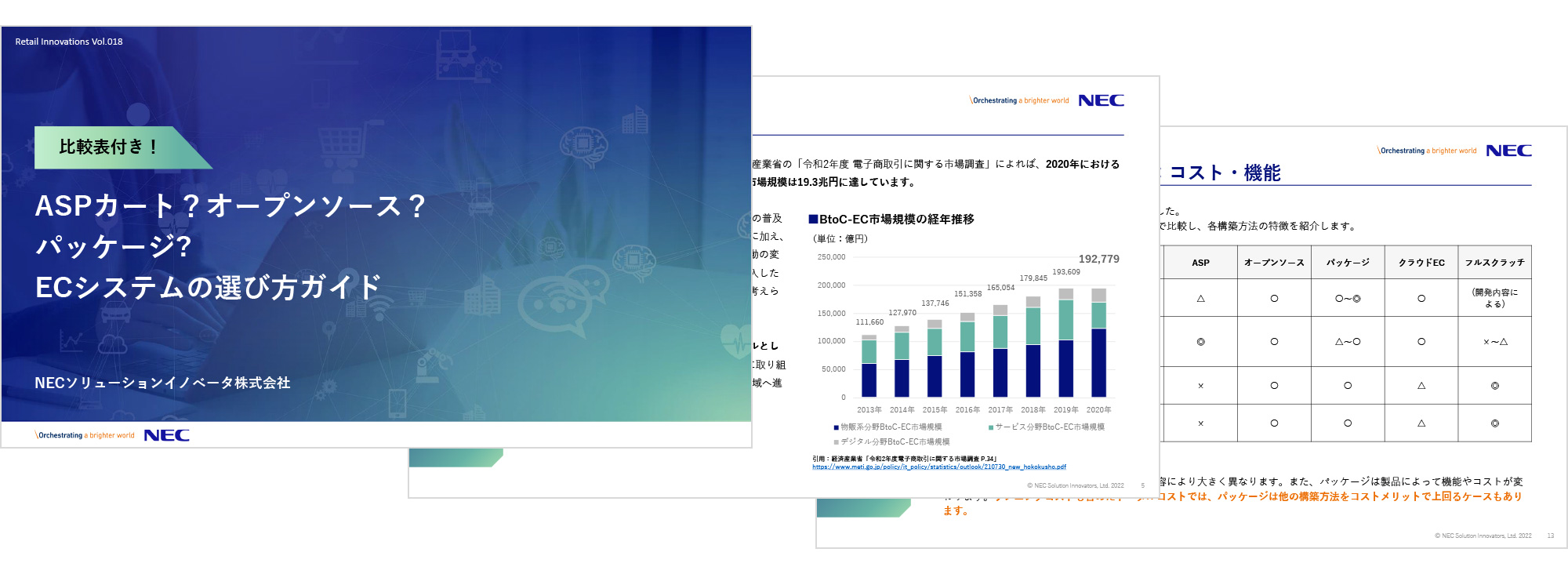Click the Retail Innovations Vol.018 label
This screenshot has height=574, width=1568.
[x=69, y=42]
